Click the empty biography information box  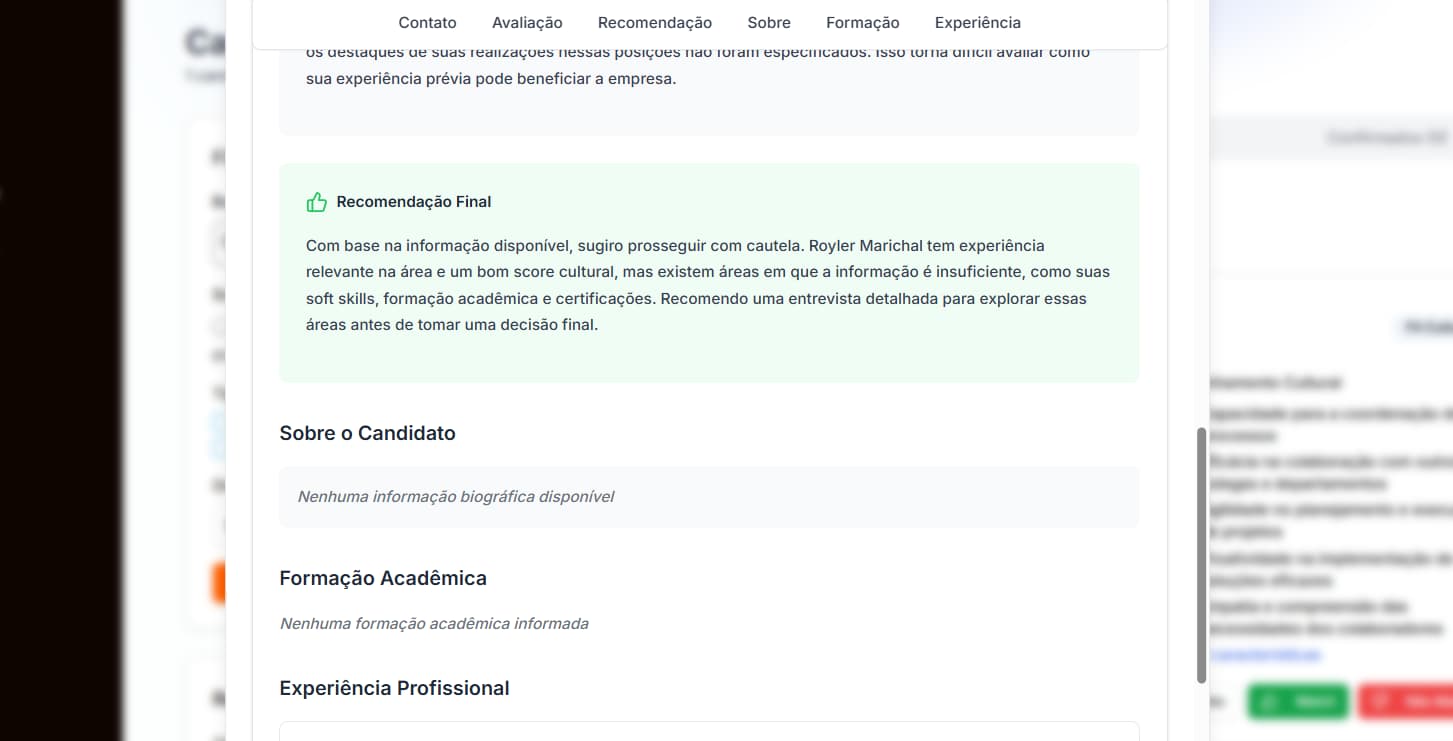708,497
